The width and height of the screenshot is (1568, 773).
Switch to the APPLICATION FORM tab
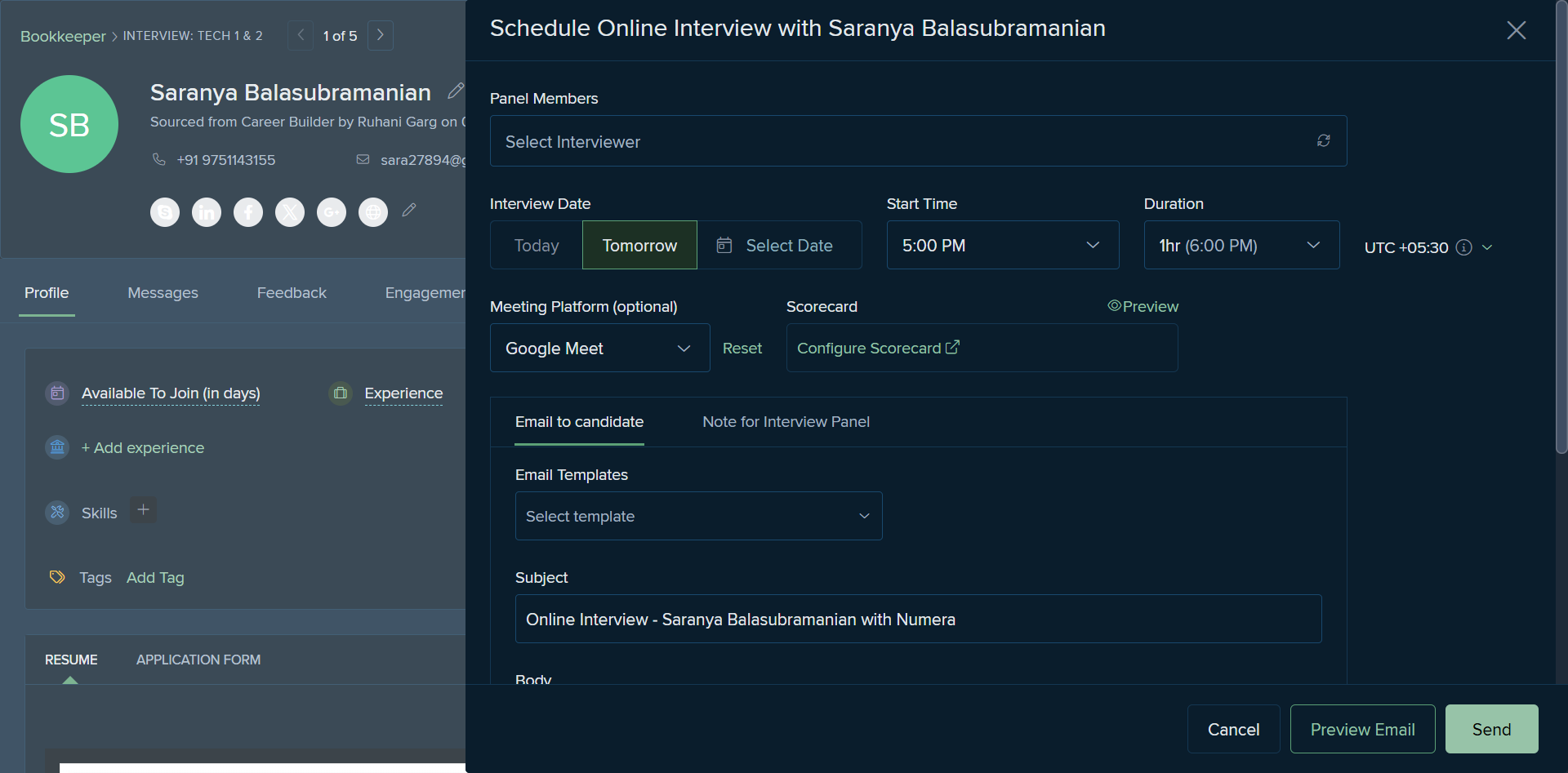click(x=198, y=660)
